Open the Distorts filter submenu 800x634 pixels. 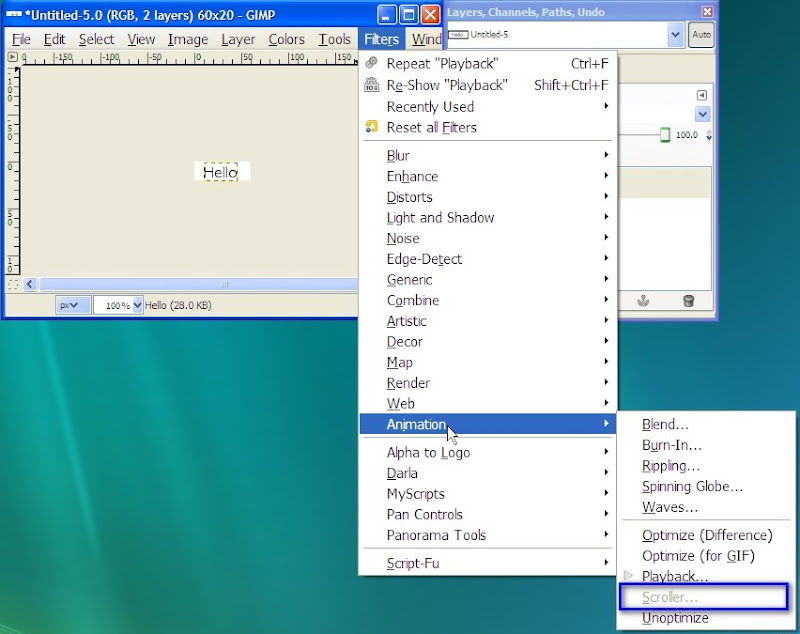click(x=488, y=196)
